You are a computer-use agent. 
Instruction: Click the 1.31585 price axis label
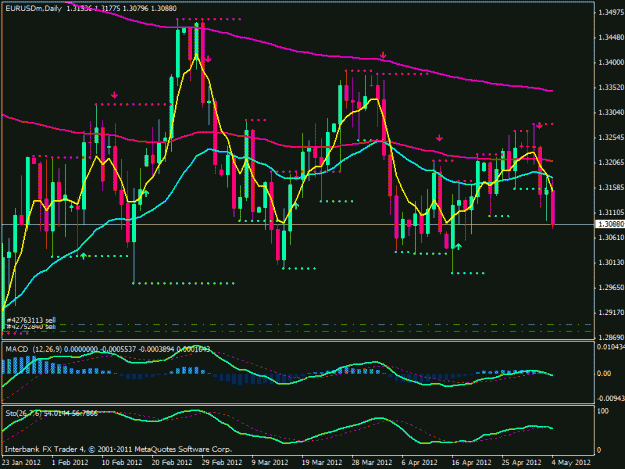[x=611, y=188]
